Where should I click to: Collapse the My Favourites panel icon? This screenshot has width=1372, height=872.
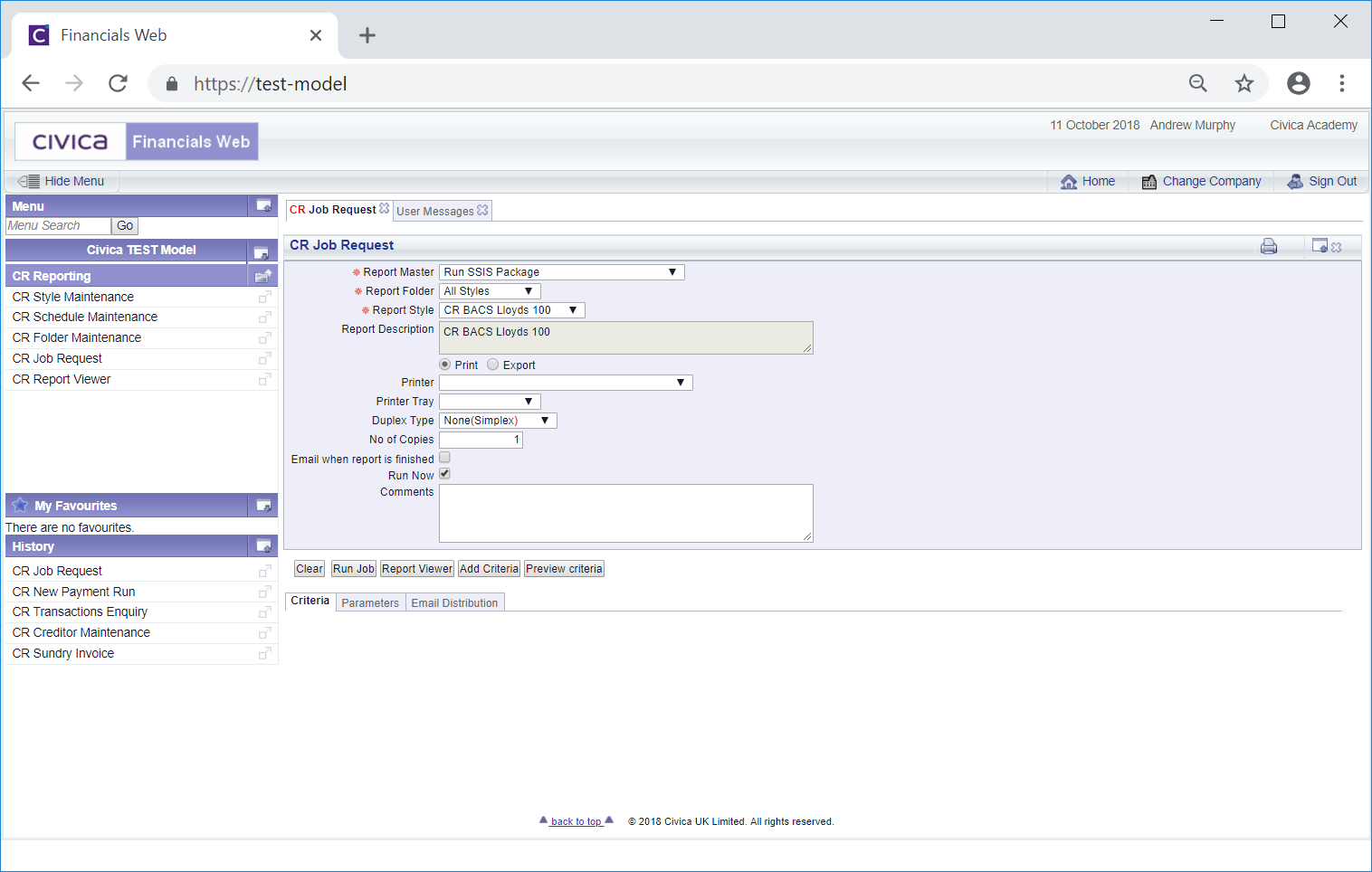(263, 505)
